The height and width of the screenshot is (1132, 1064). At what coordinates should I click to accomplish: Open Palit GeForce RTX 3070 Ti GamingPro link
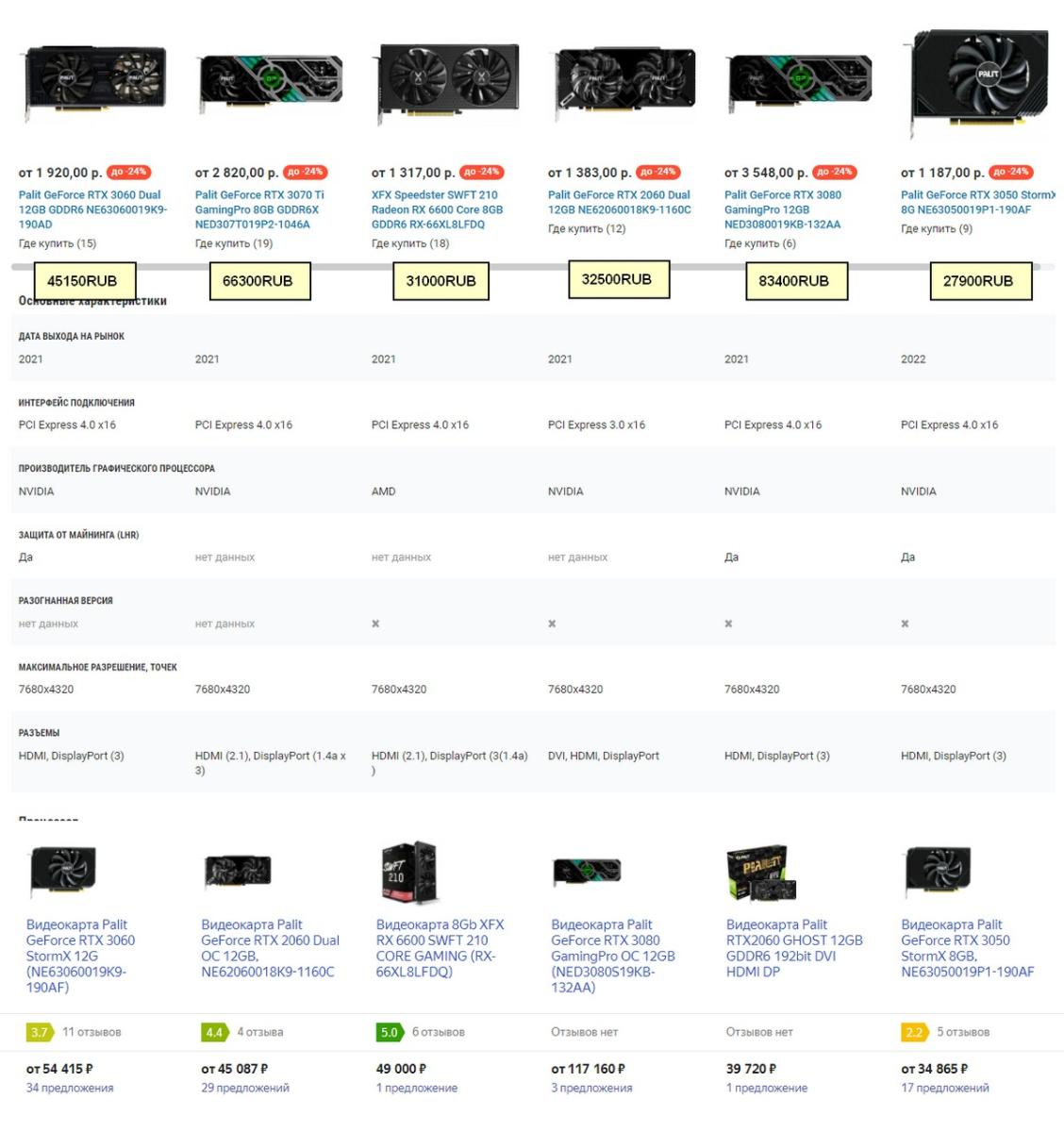coord(259,209)
